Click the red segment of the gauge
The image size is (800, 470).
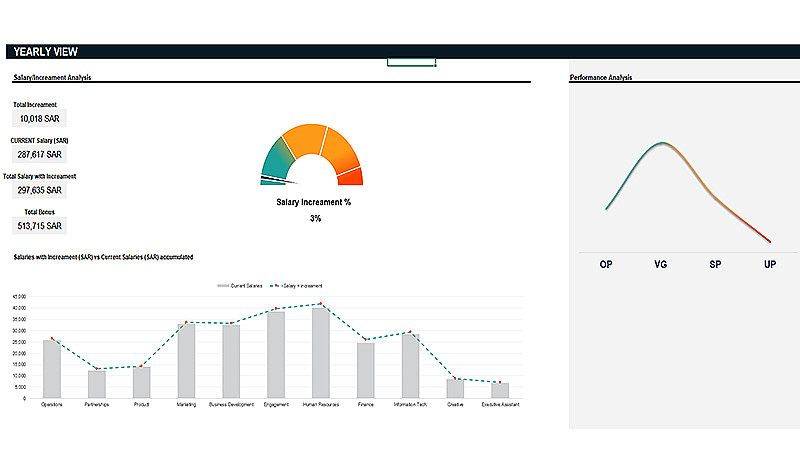click(x=351, y=177)
